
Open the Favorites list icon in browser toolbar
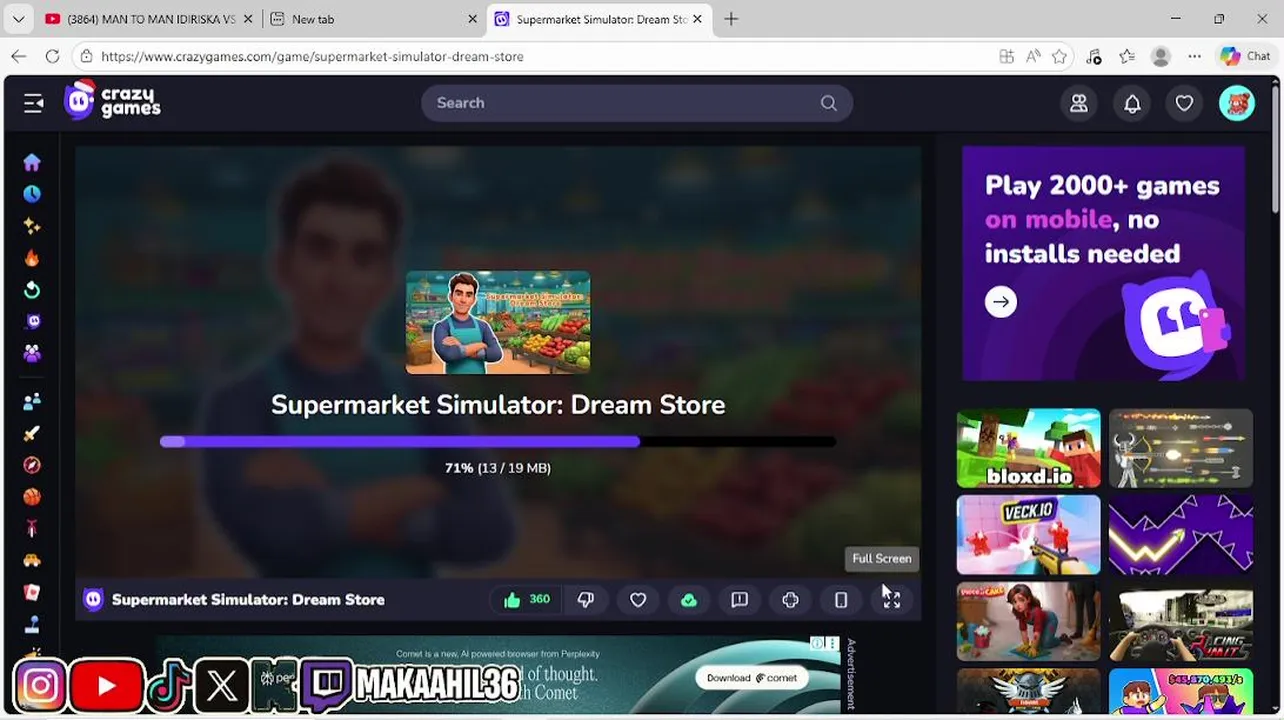(x=1127, y=57)
